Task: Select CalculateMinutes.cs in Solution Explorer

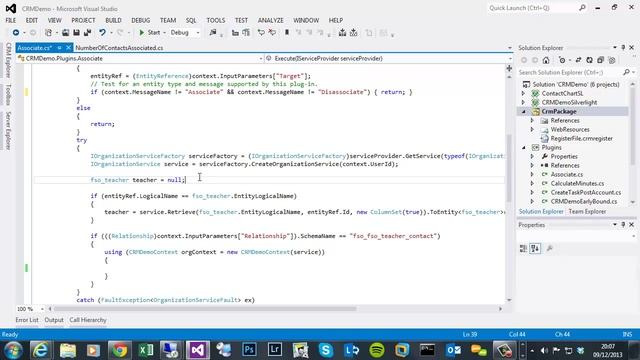Action: pyautogui.click(x=577, y=183)
